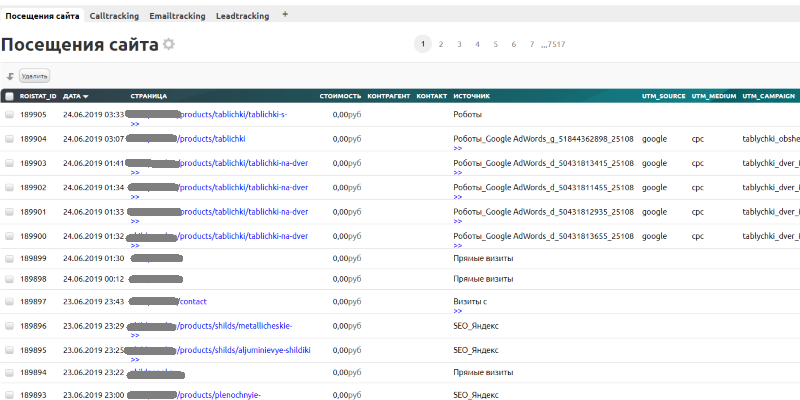Expand source details for row 189904
800x400 pixels.
(458, 148)
